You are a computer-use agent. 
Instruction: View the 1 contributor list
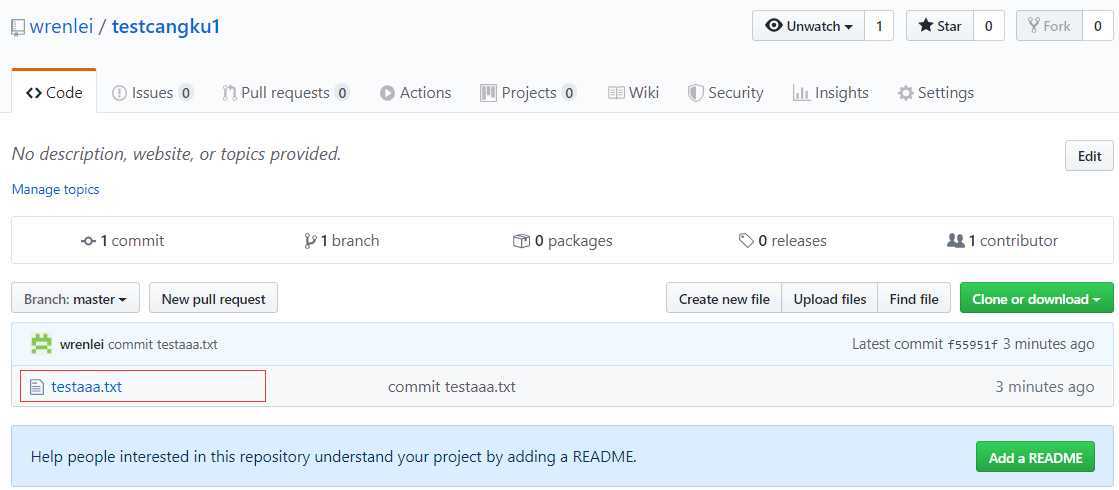coord(1002,241)
